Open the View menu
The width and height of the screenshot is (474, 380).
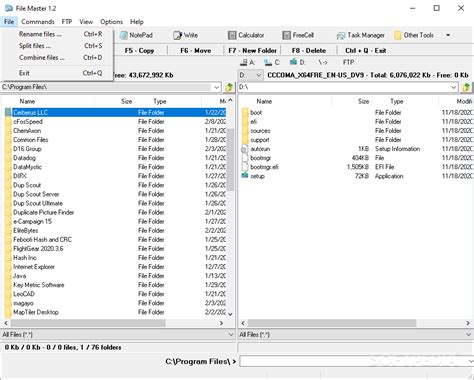(86, 22)
